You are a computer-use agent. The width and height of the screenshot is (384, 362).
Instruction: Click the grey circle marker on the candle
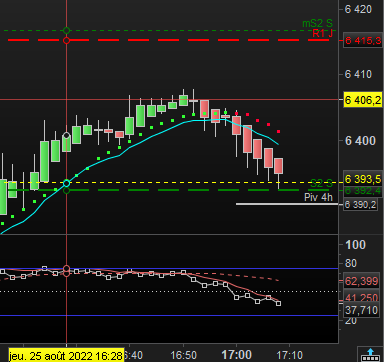click(x=66, y=135)
